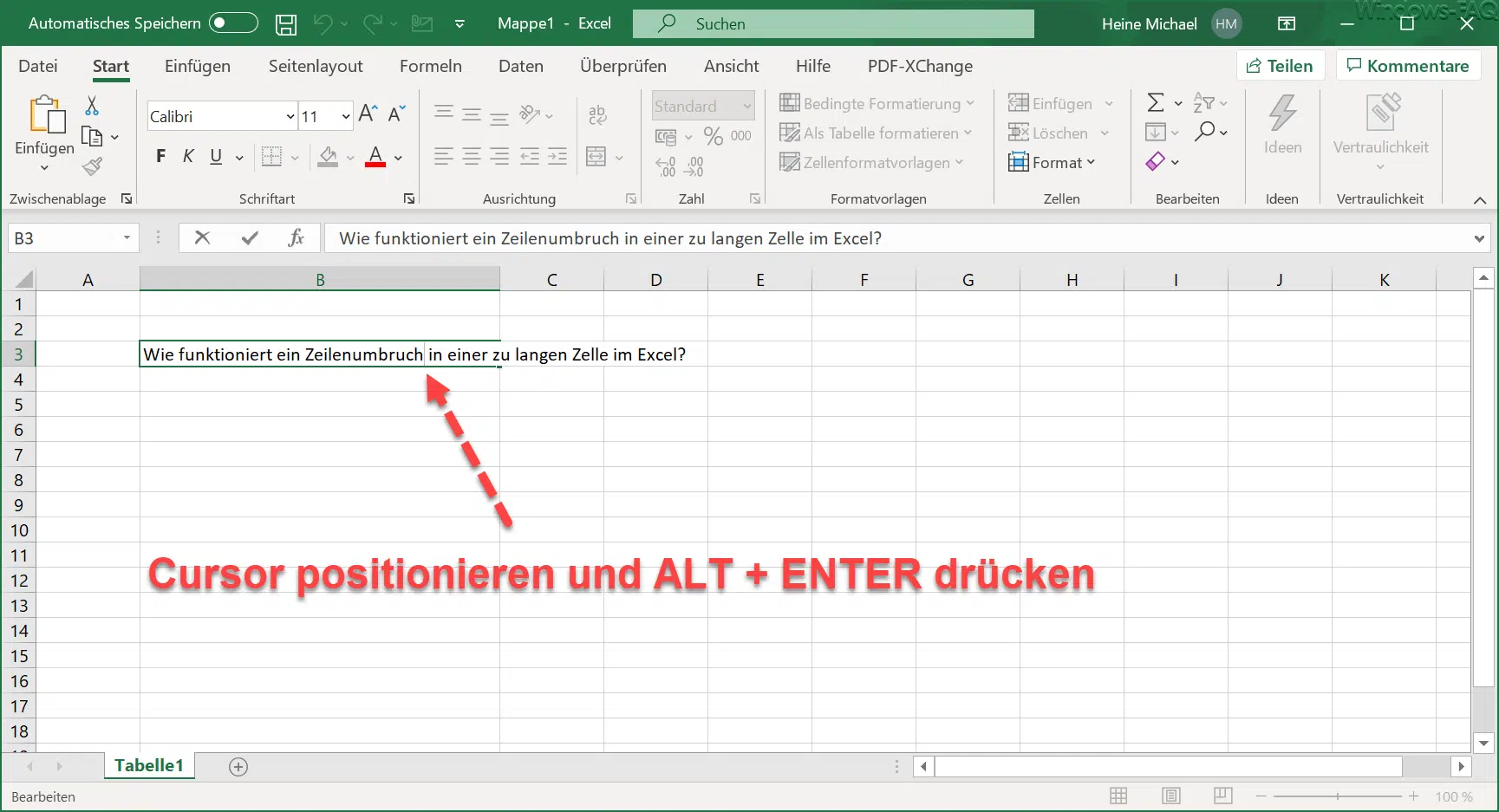The height and width of the screenshot is (812, 1499).
Task: Cancel cell entry with X icon
Action: click(x=202, y=237)
